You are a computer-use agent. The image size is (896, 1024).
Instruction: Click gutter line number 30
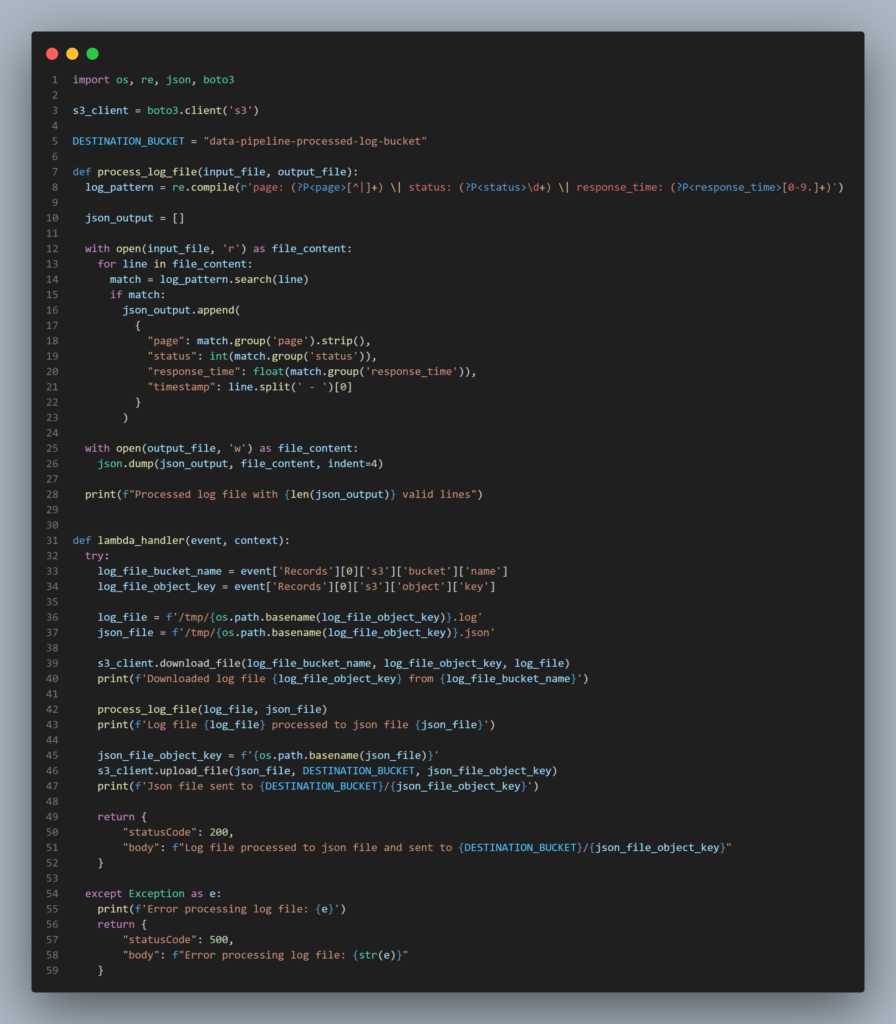52,525
